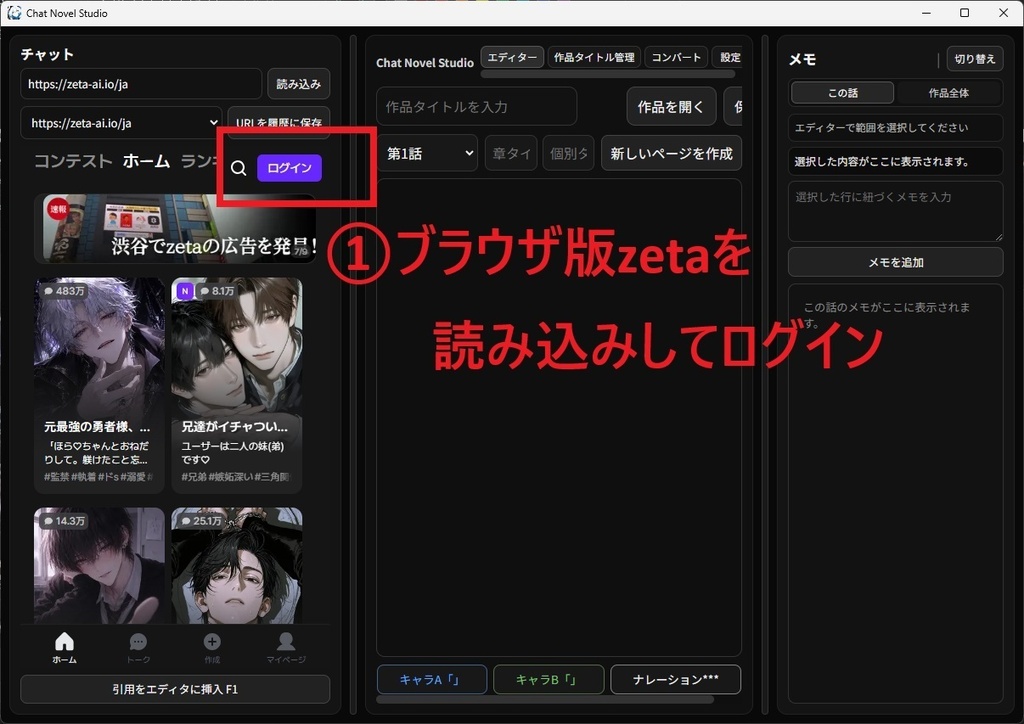
Task: Minimize the Chat Novel Studio window
Action: coord(926,12)
